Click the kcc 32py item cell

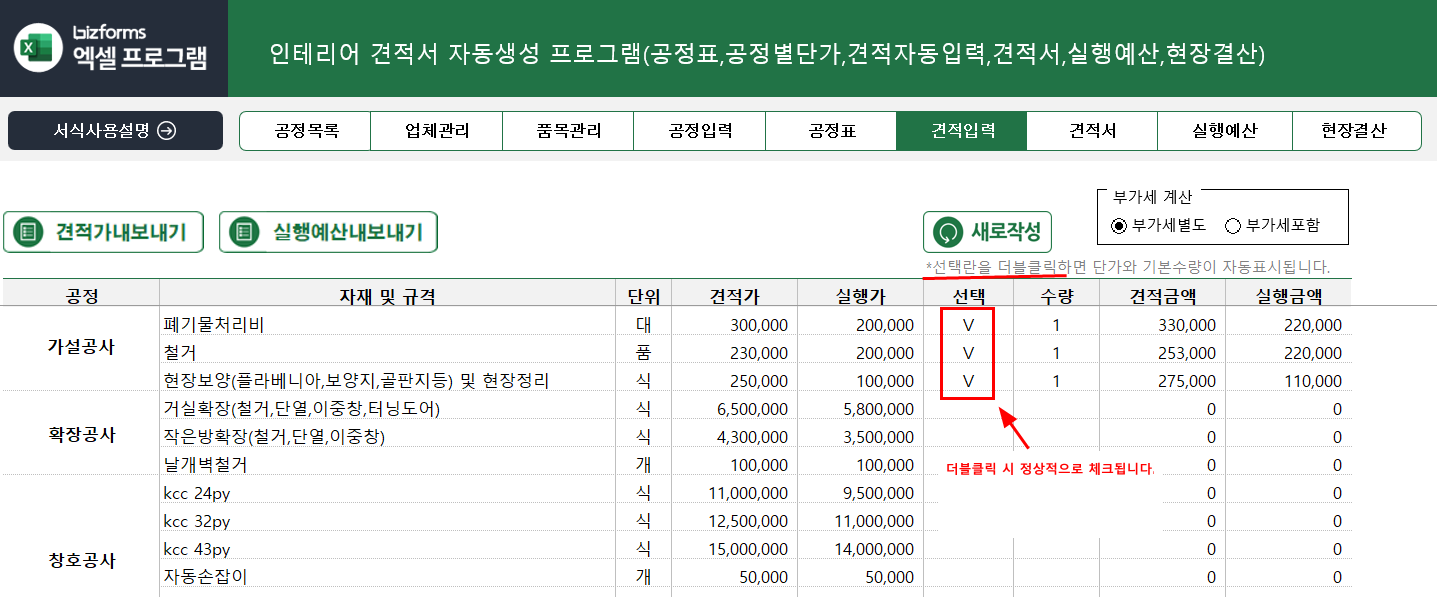386,520
